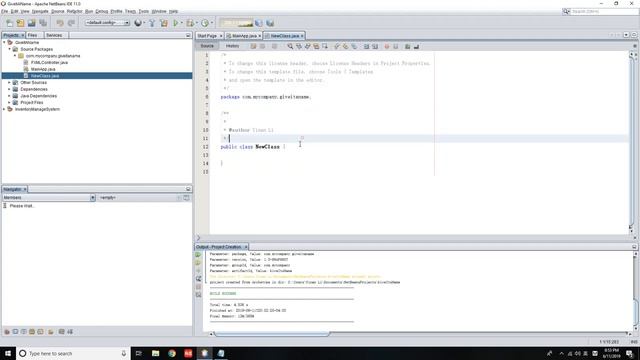This screenshot has height=360, width=640.
Task: Switch to the Start Page tab
Action: [x=207, y=36]
